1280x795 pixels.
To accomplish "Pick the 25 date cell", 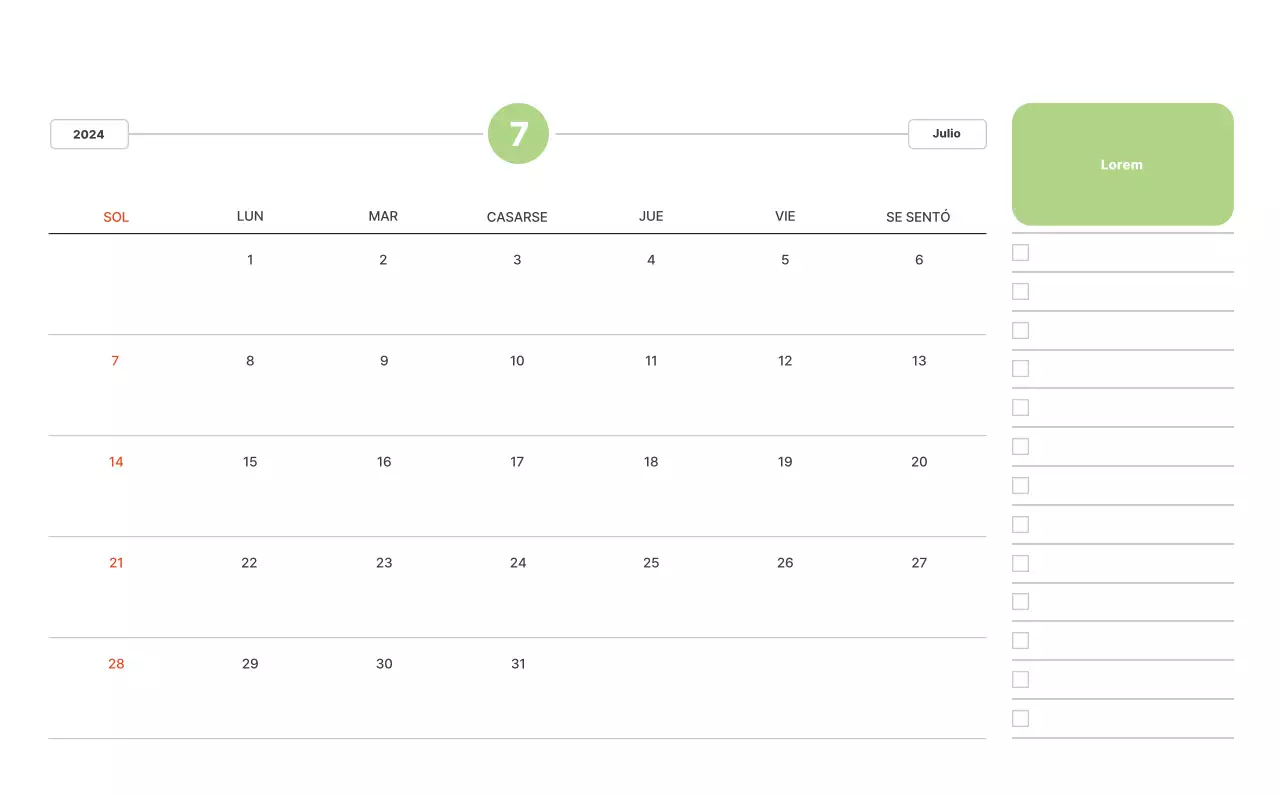I will tap(651, 563).
